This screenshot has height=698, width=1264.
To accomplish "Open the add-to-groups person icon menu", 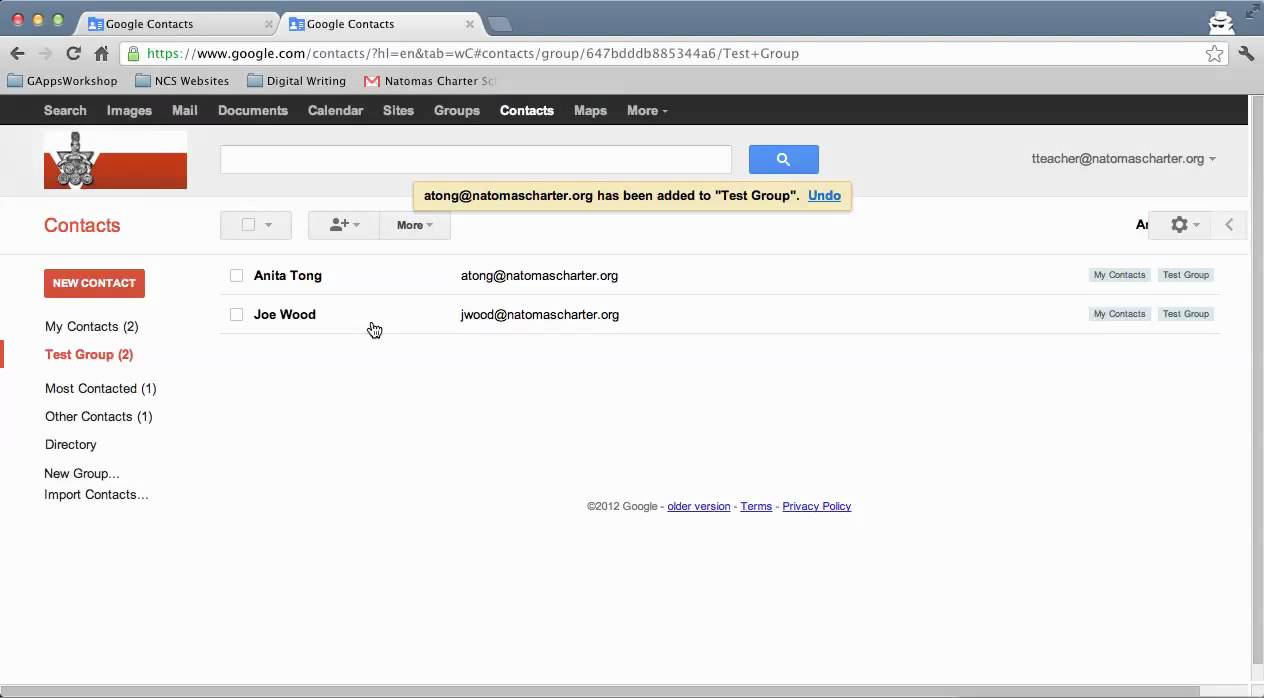I will click(x=344, y=225).
